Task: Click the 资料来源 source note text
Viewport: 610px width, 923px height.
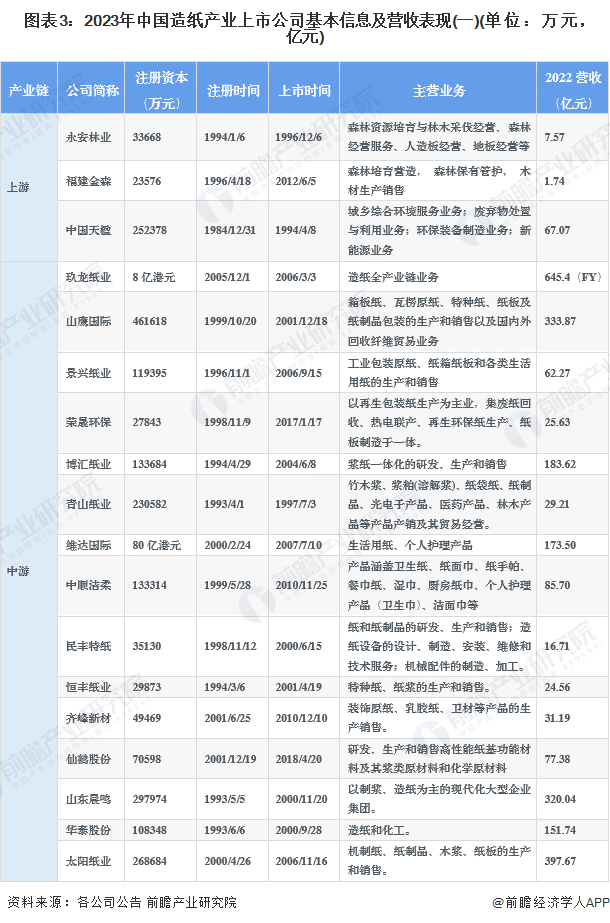Action: coord(122,902)
